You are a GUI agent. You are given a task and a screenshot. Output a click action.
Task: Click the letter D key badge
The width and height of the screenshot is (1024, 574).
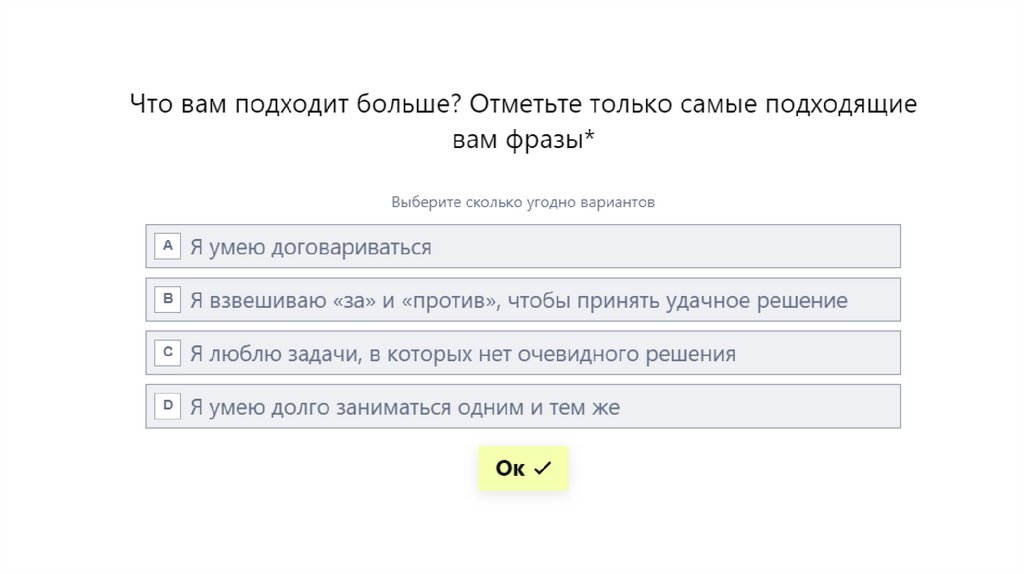168,406
